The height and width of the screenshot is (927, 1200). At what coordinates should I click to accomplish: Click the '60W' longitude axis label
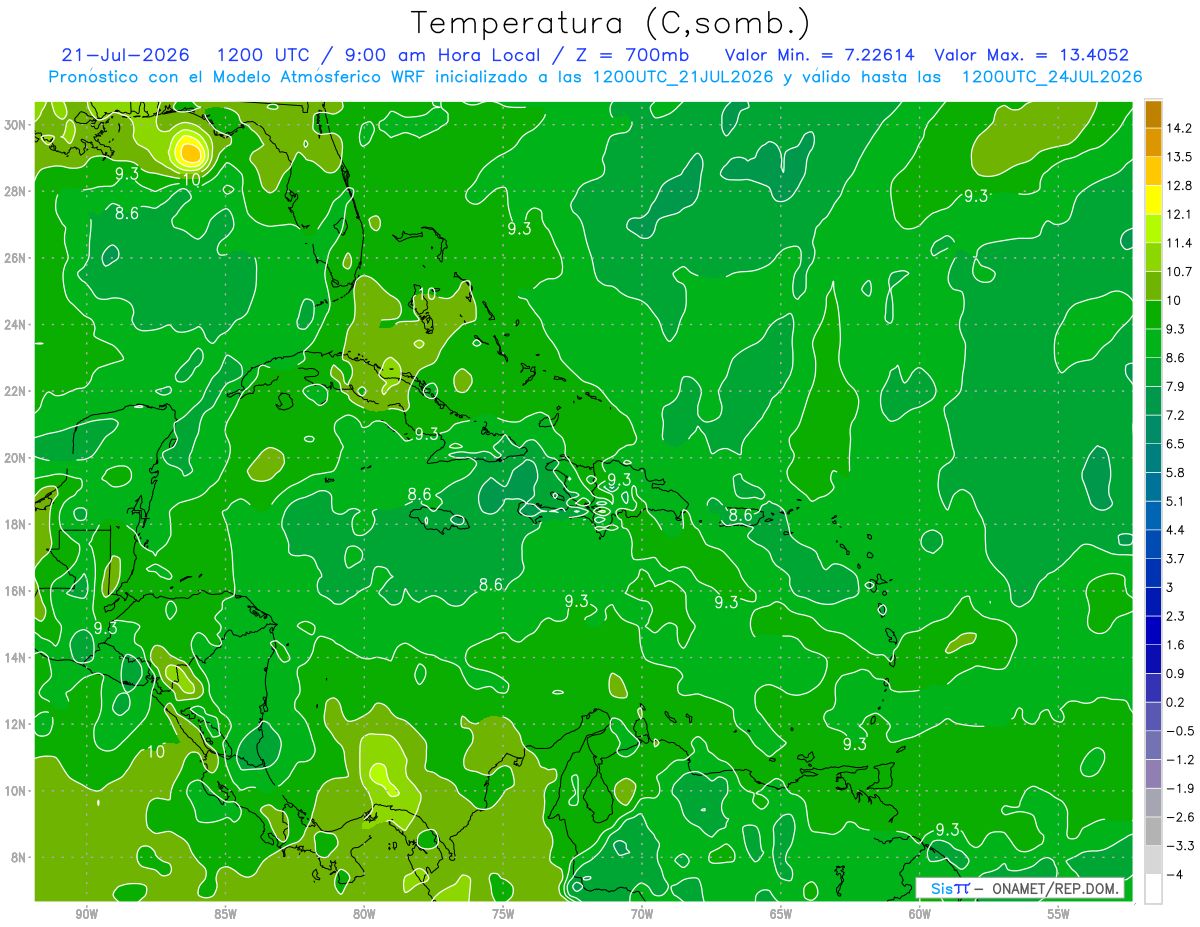[920, 913]
